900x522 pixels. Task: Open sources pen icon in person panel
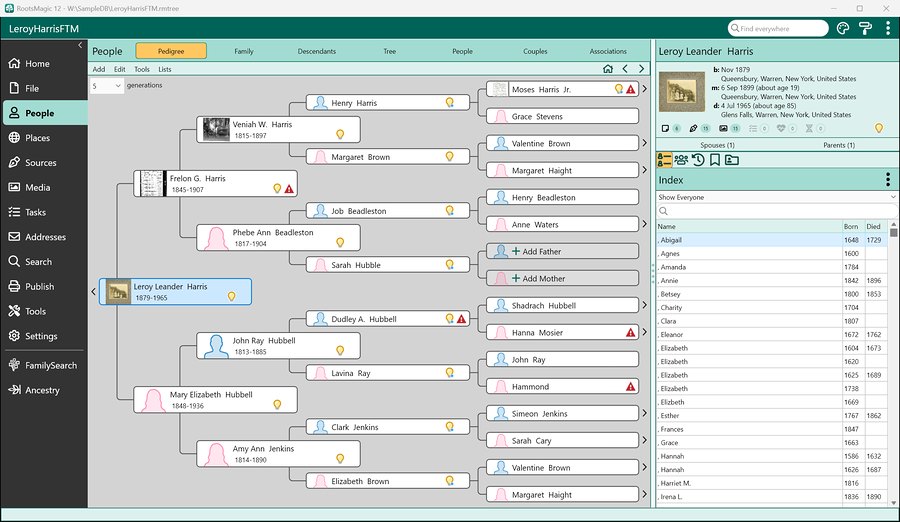(x=693, y=128)
